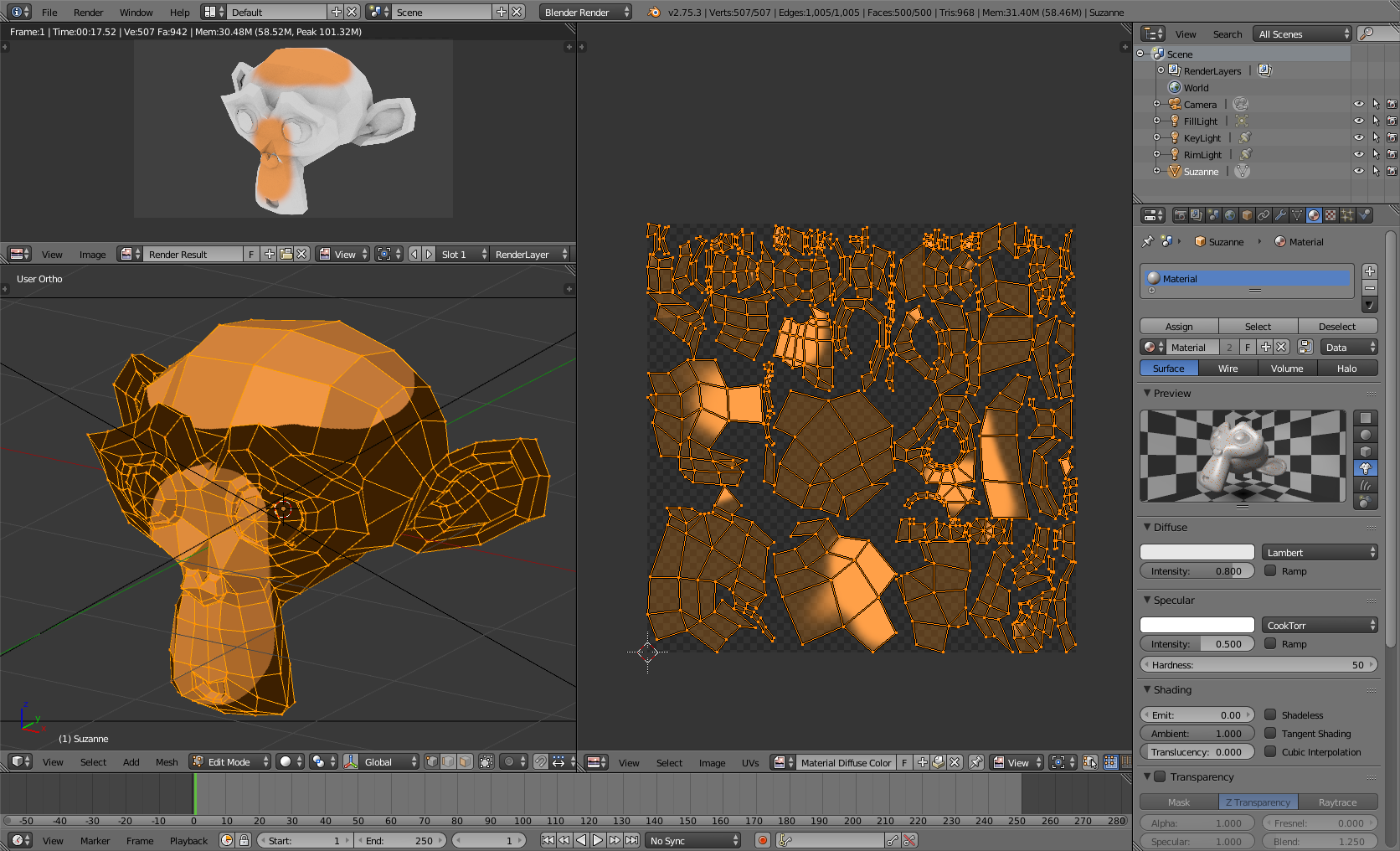
Task: Unlink the Material Diffuse Color image (X)
Action: 955,762
